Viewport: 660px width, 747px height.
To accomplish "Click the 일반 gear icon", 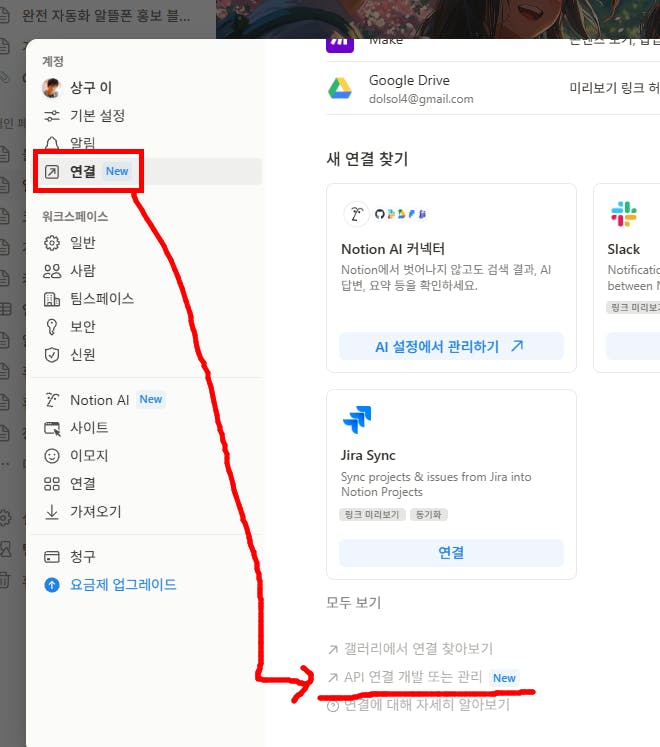I will (x=51, y=243).
